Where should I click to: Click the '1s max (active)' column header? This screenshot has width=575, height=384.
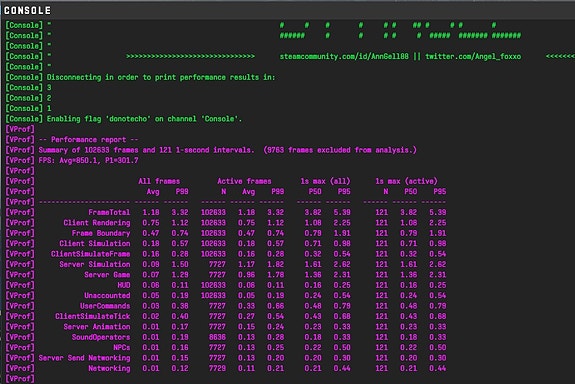tap(406, 181)
